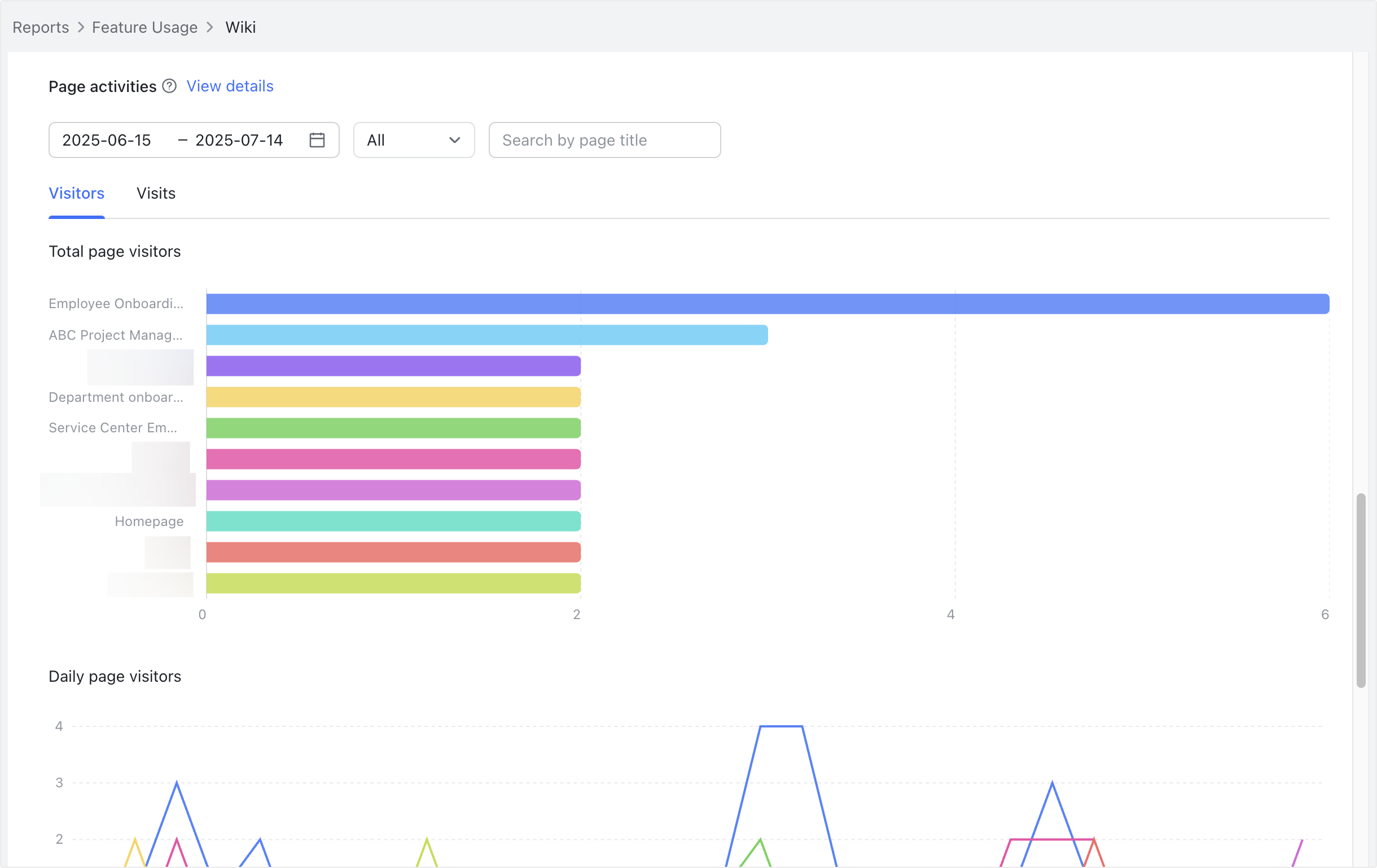1377x868 pixels.
Task: Click the lime bar at the chart bottom
Action: (x=393, y=583)
